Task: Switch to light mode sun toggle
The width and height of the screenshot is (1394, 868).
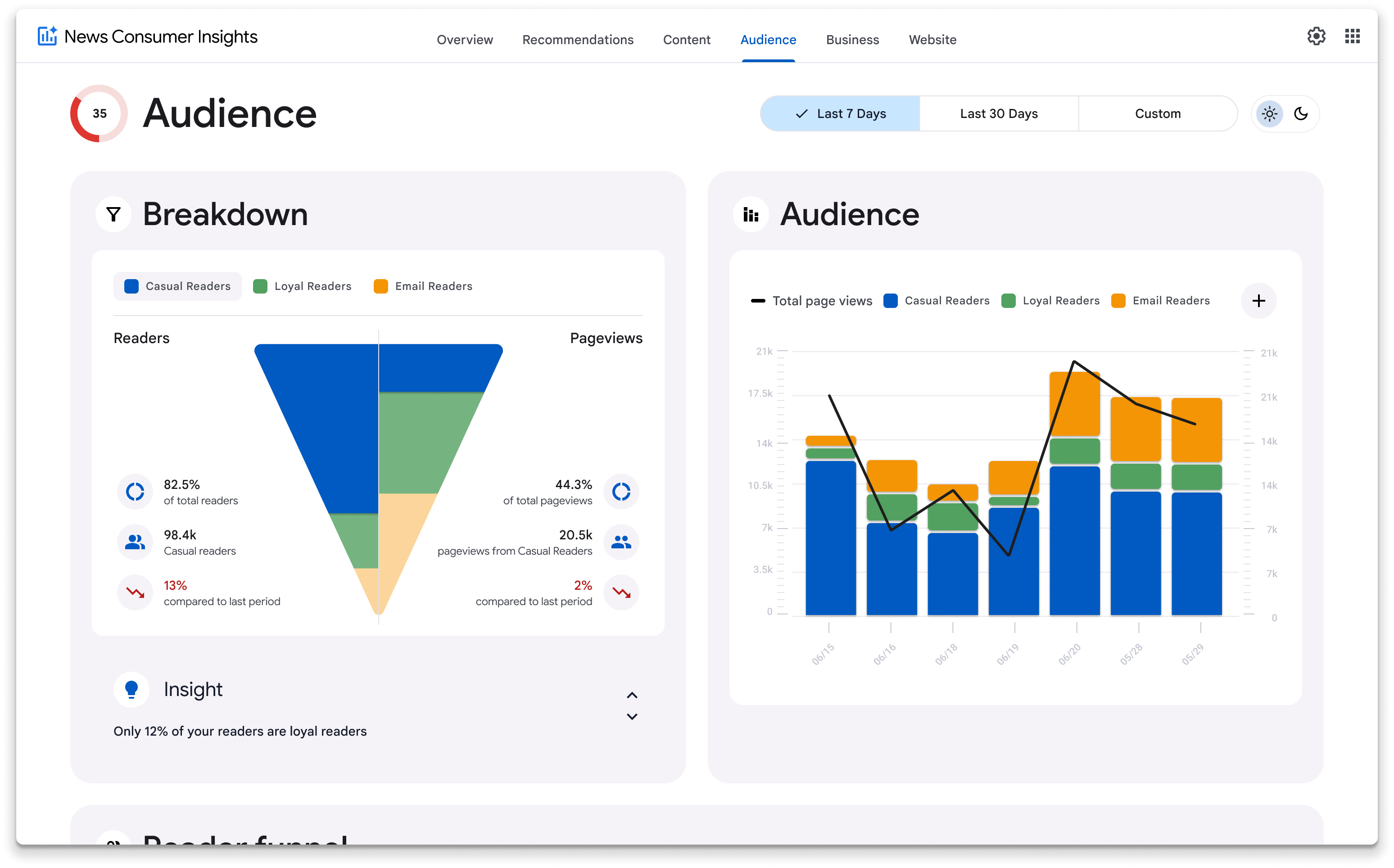Action: click(x=1269, y=113)
